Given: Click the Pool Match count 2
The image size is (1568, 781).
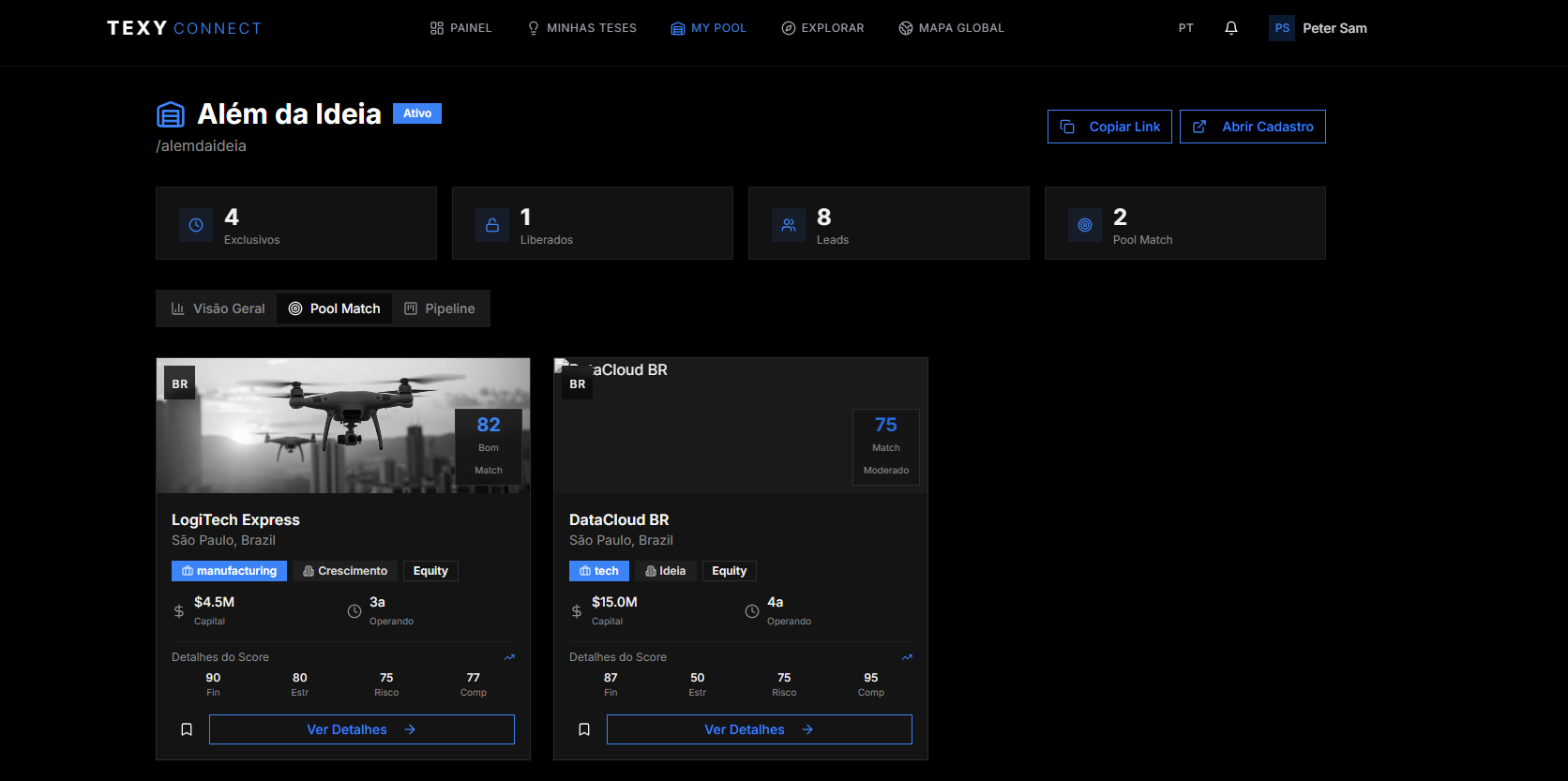Looking at the screenshot, I should pos(1121,218).
